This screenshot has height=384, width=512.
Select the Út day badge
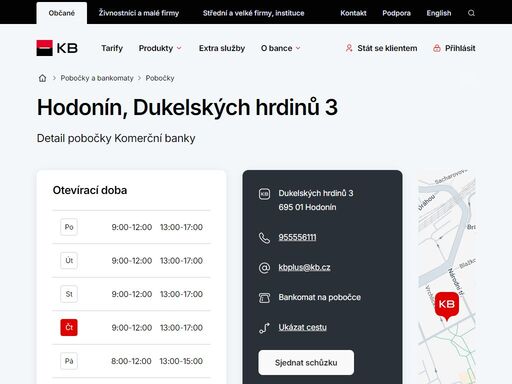pyautogui.click(x=69, y=260)
